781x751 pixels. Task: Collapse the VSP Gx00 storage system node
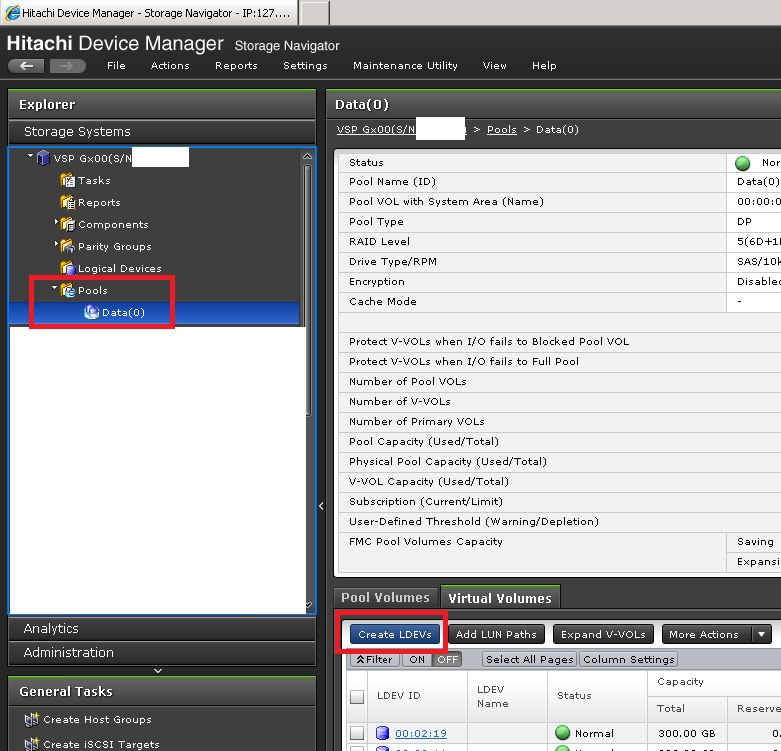tap(30, 156)
